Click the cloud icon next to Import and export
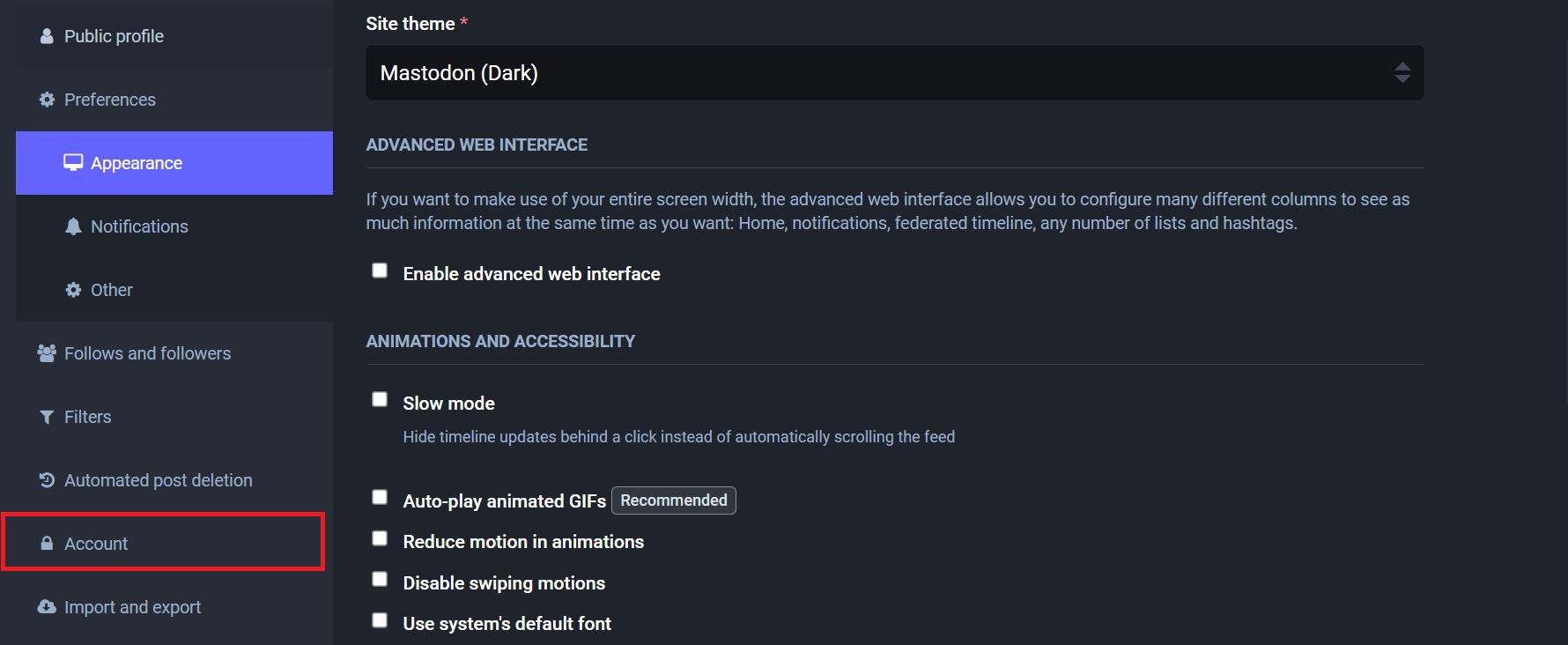The image size is (1568, 645). click(x=46, y=606)
